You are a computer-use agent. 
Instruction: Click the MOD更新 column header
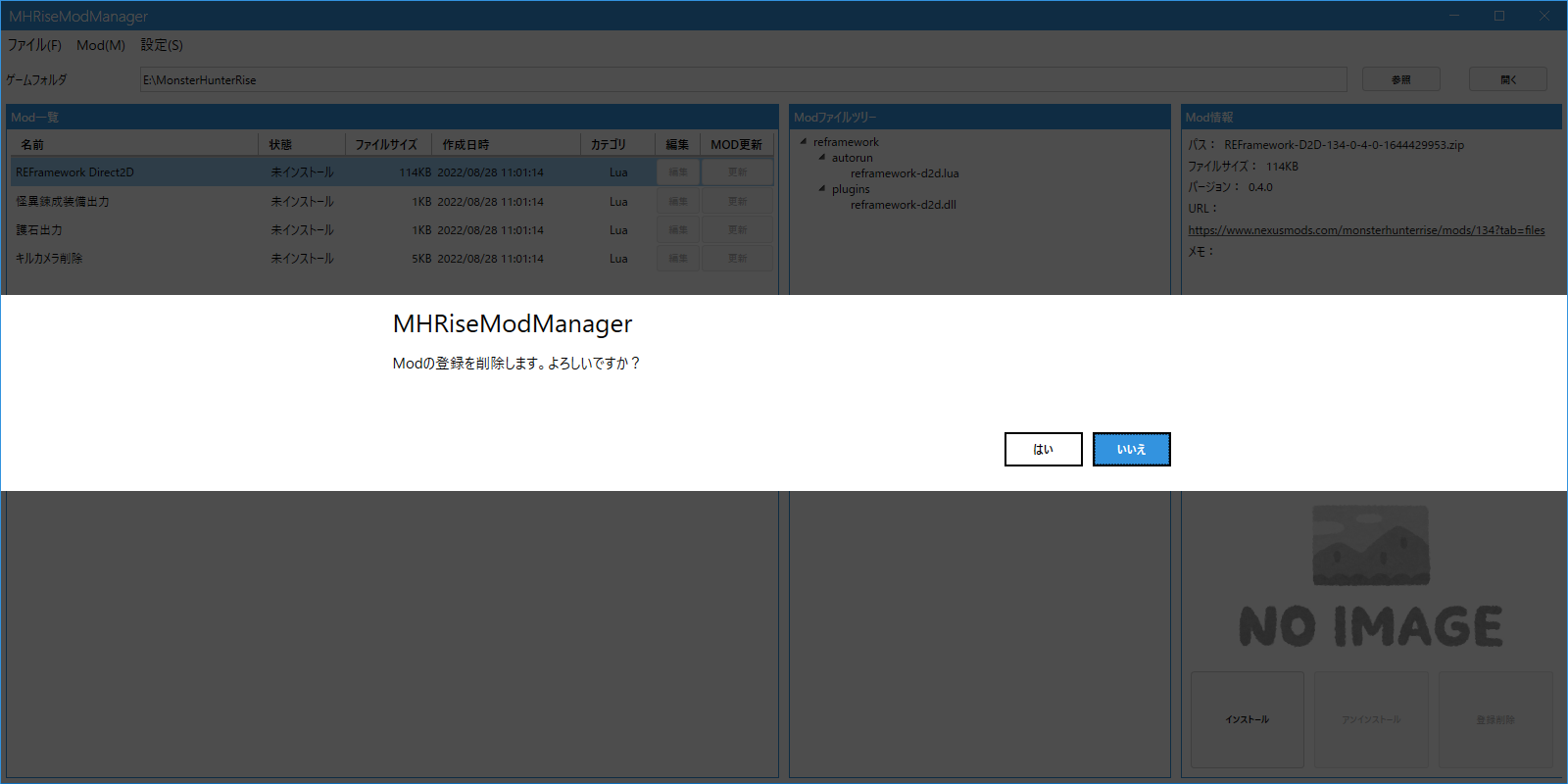[737, 144]
